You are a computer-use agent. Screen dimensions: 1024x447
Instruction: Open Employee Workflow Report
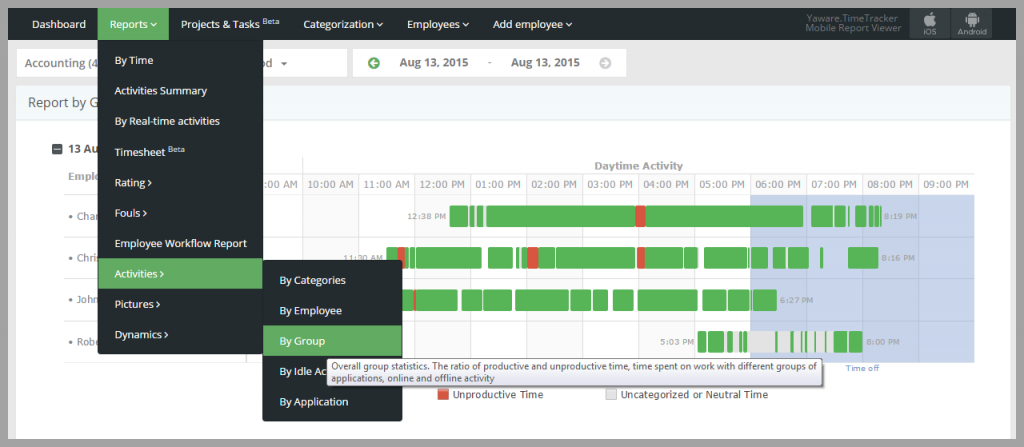tap(180, 243)
